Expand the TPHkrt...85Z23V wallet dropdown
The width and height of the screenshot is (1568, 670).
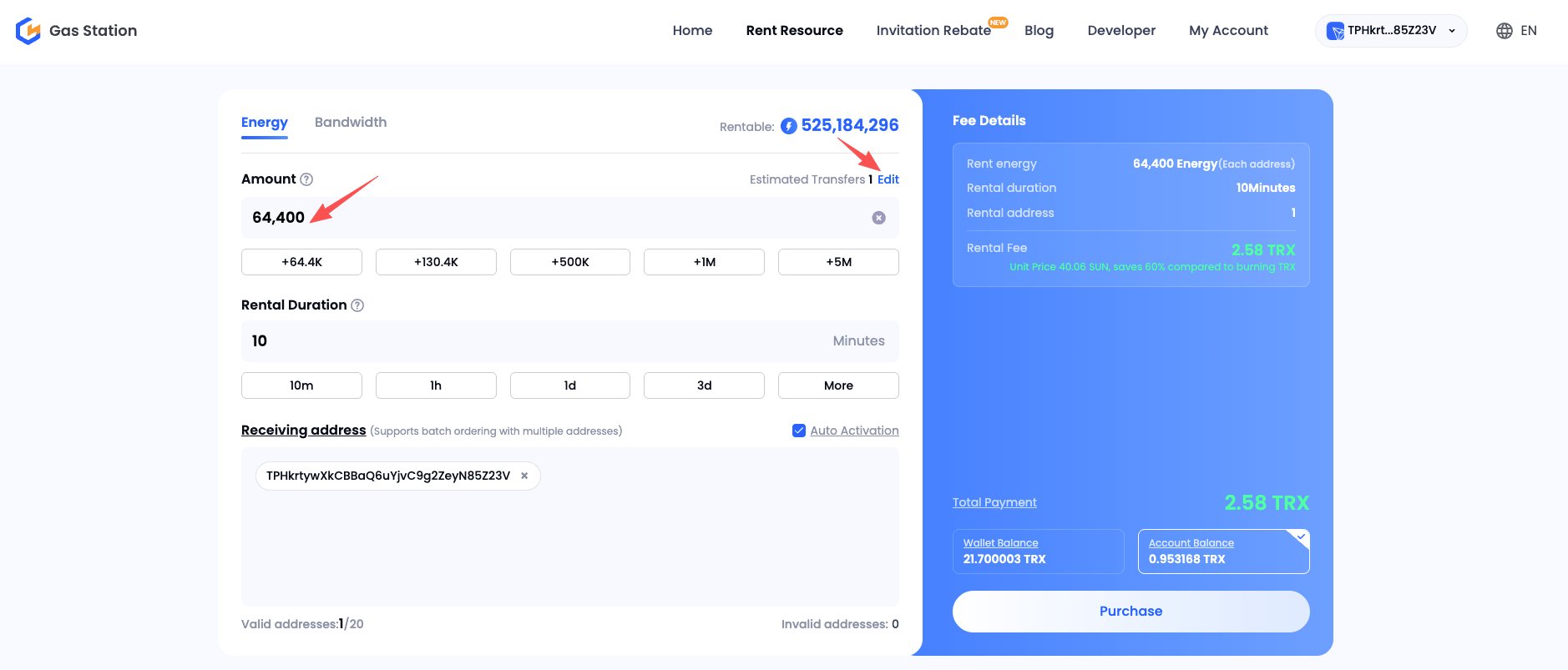coord(1390,31)
